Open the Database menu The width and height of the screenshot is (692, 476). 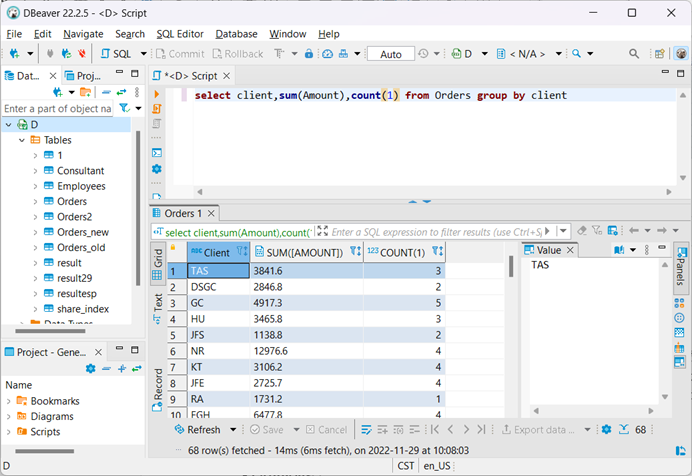click(x=236, y=34)
